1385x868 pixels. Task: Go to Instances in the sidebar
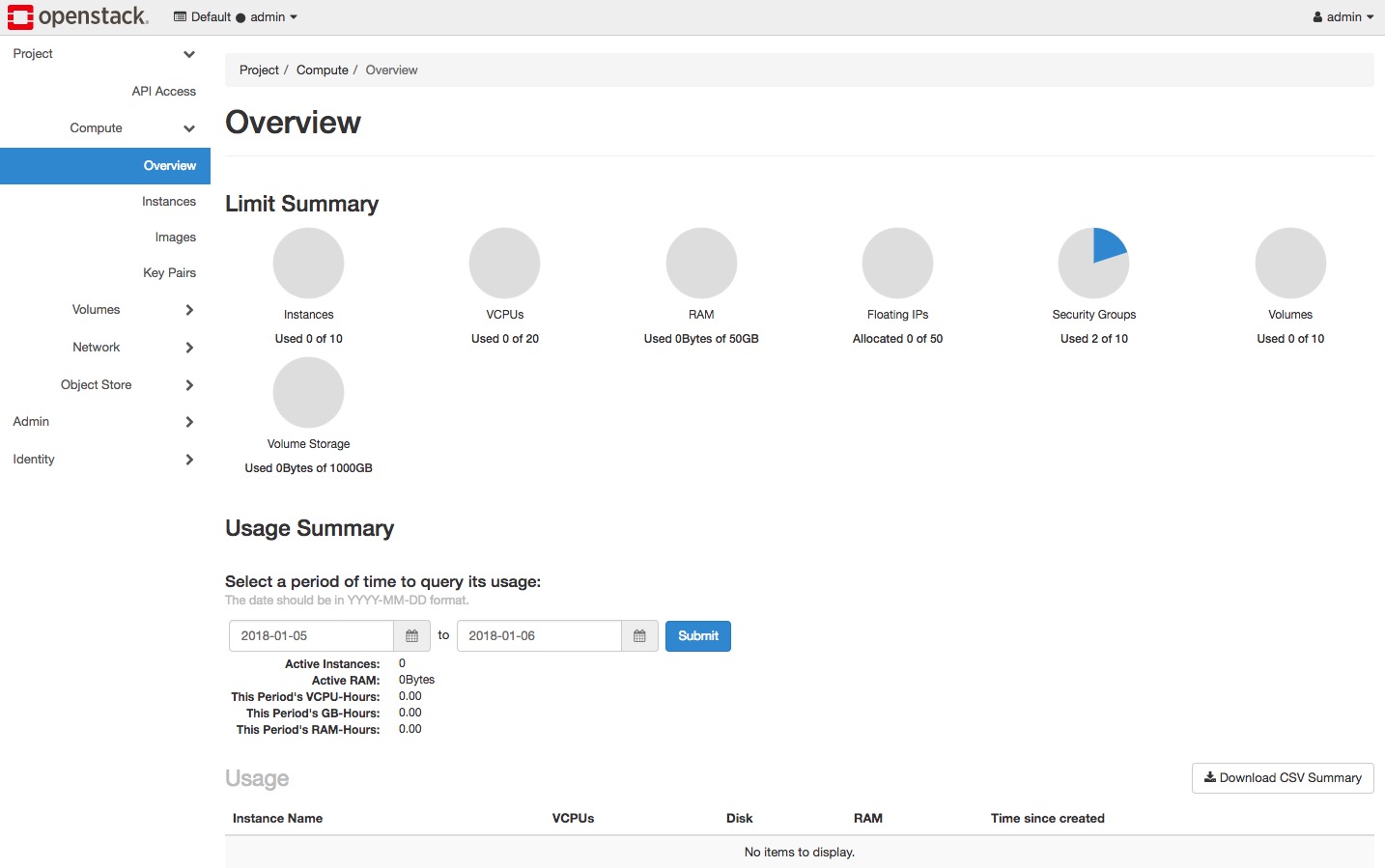point(169,202)
